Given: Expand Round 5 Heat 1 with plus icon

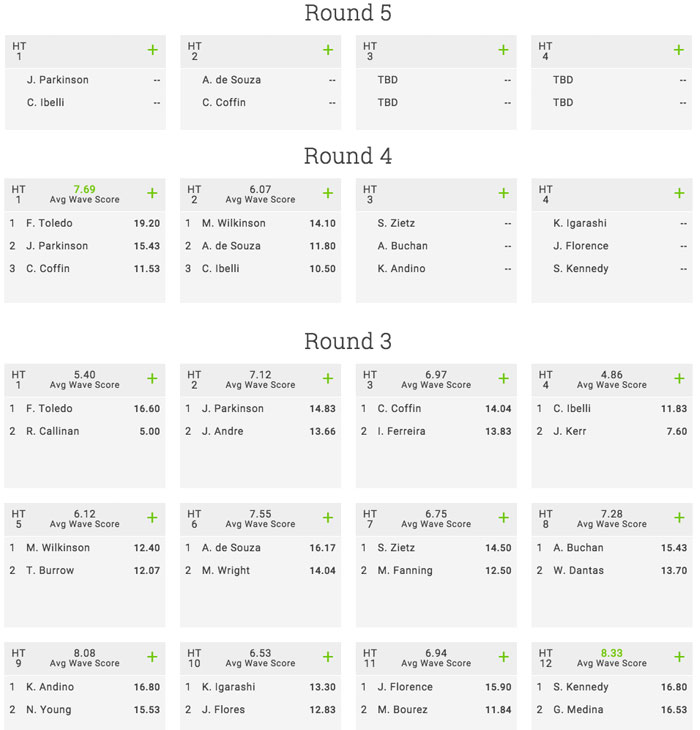Looking at the screenshot, I should coord(153,50).
